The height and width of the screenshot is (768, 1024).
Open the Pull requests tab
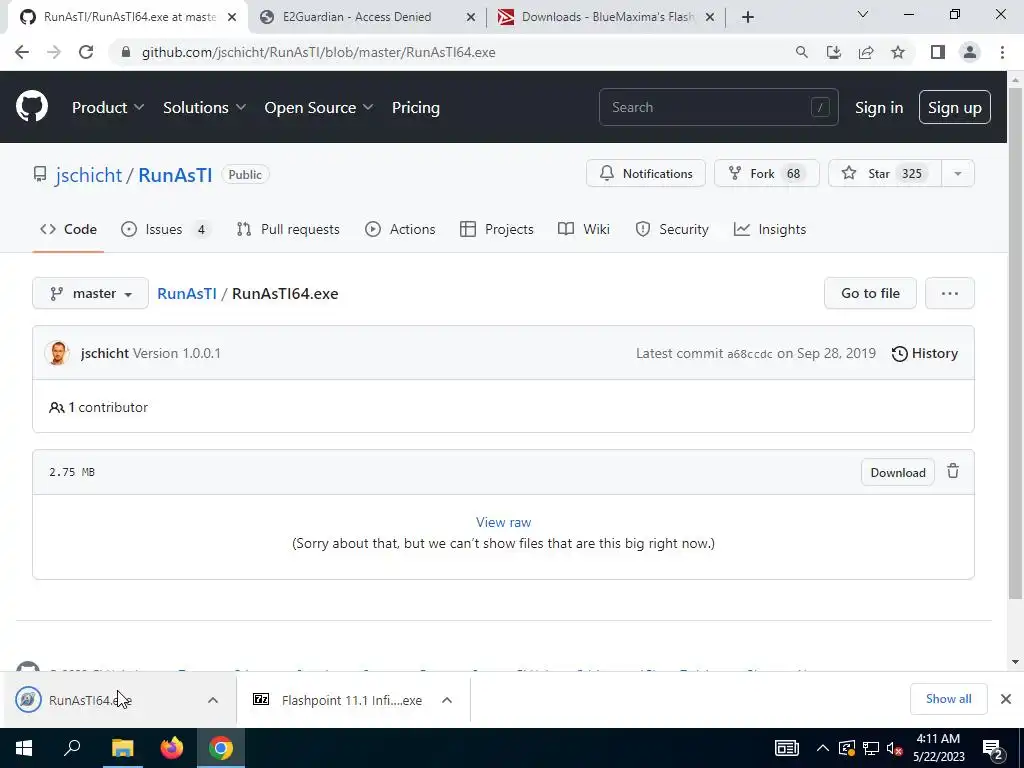288,229
